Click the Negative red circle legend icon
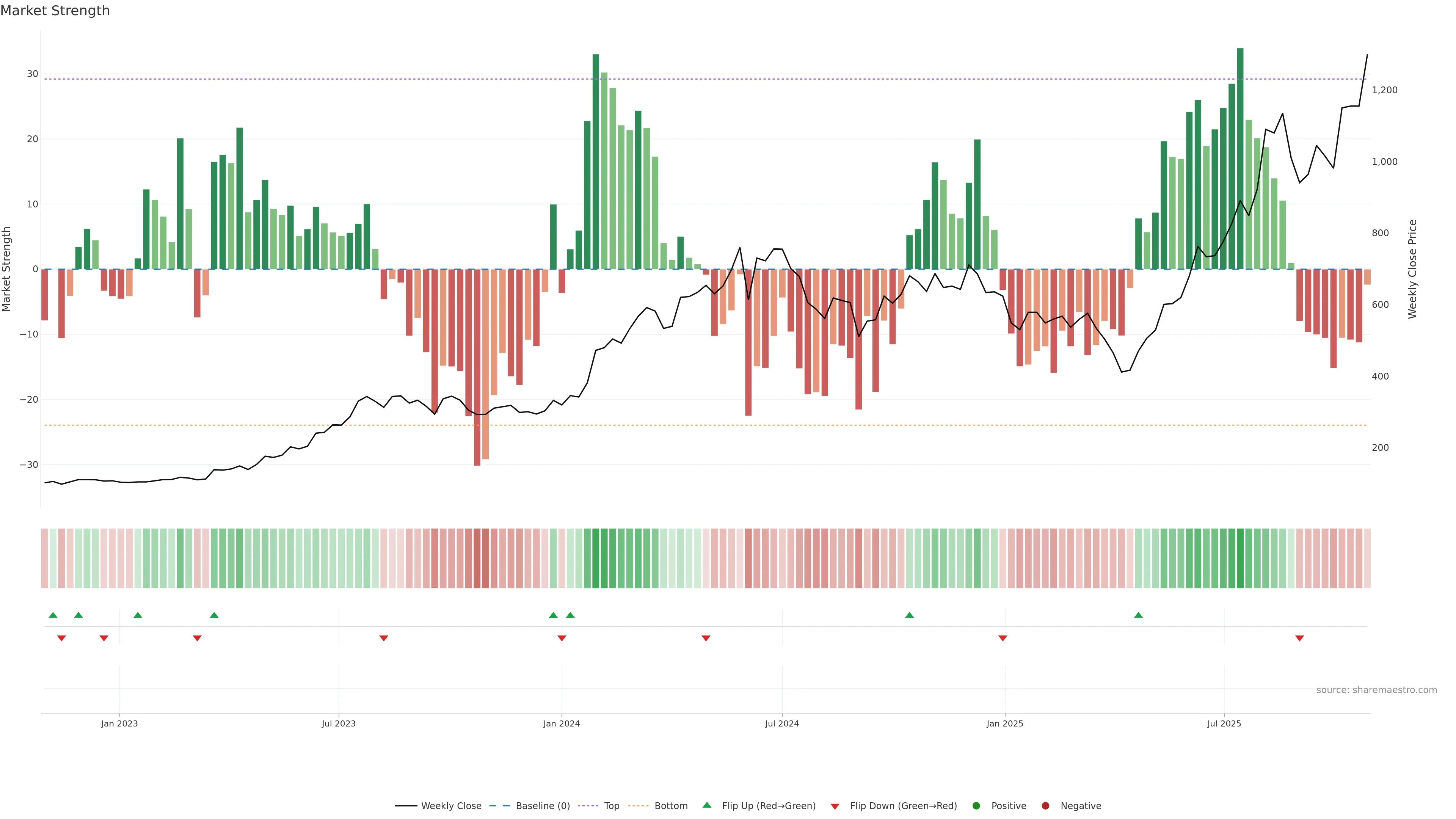Screen dimensions: 1456x819 point(1045,805)
